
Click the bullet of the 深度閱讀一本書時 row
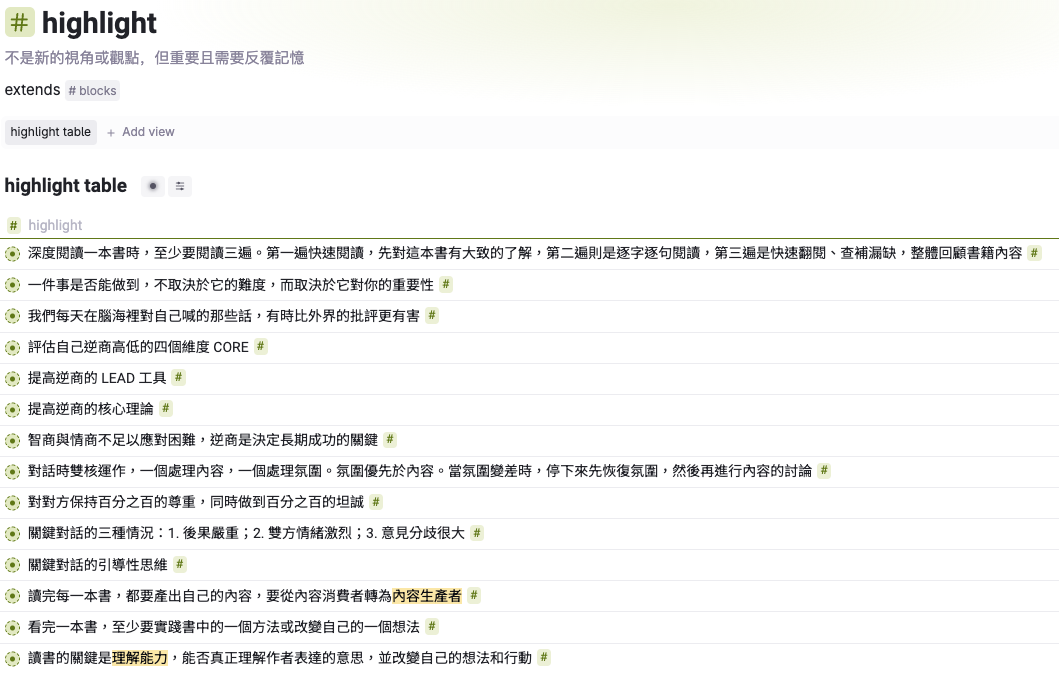tap(12, 254)
